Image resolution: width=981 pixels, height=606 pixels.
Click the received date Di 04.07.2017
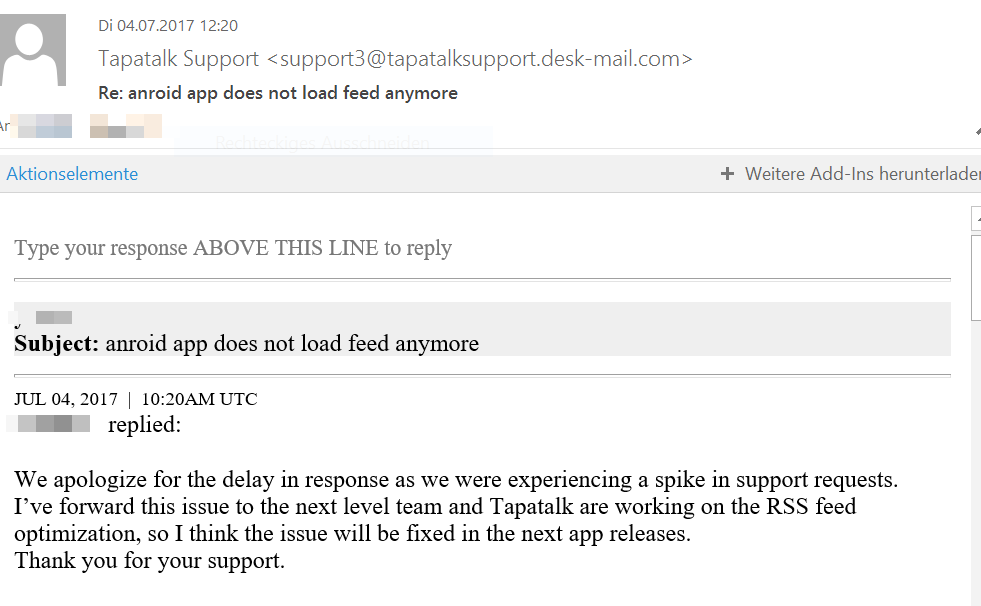pyautogui.click(x=168, y=26)
